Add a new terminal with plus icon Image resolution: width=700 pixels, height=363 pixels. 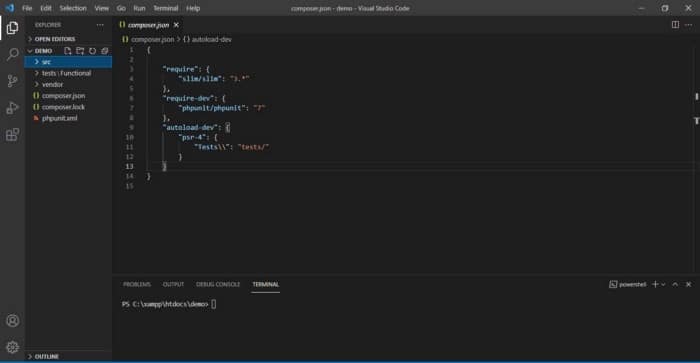tap(655, 284)
